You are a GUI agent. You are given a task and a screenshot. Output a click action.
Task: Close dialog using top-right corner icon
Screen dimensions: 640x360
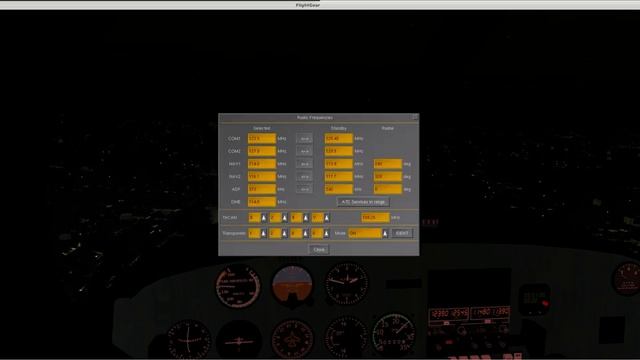pos(415,117)
